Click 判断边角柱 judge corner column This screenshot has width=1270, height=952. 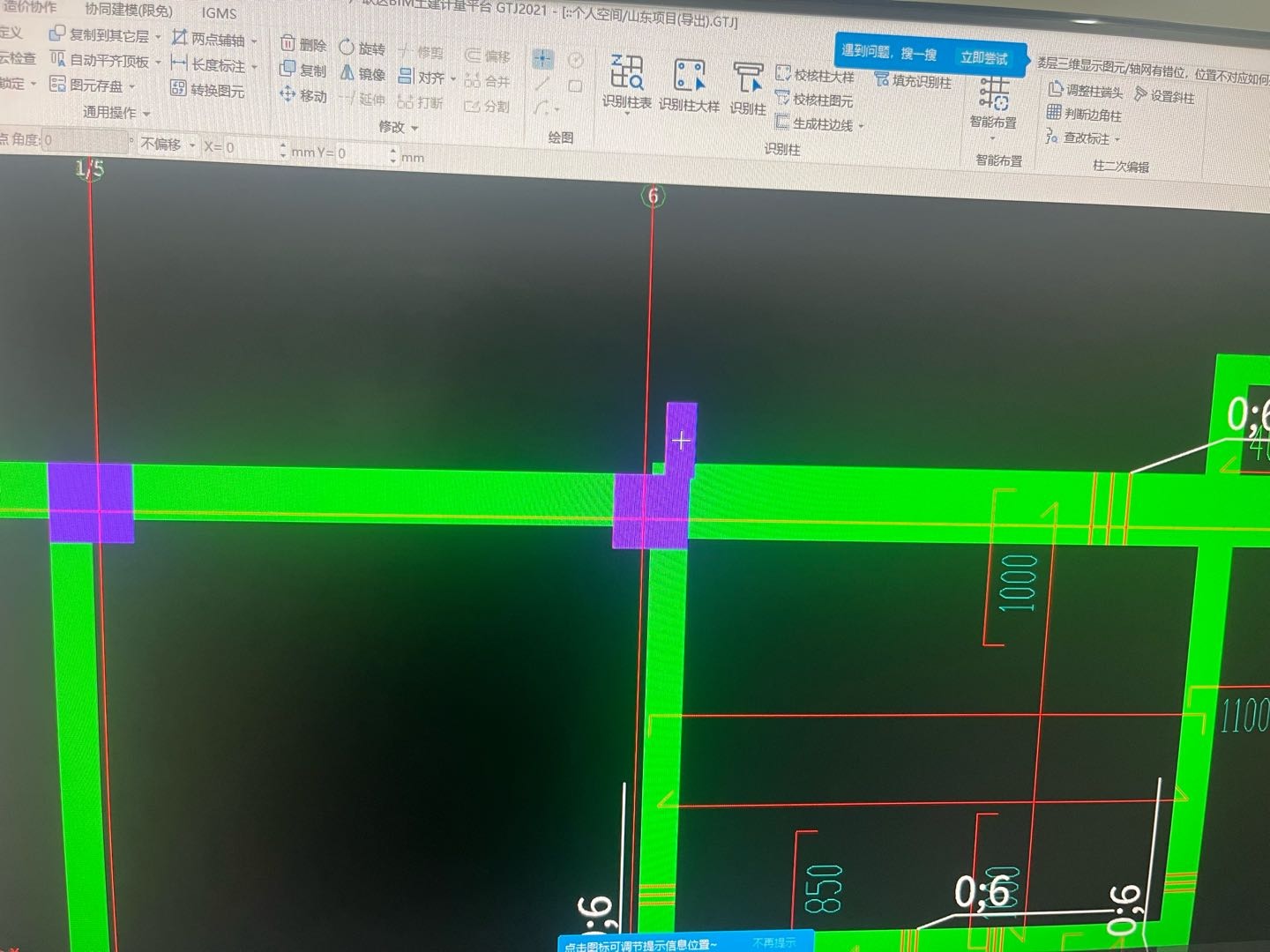[1084, 114]
